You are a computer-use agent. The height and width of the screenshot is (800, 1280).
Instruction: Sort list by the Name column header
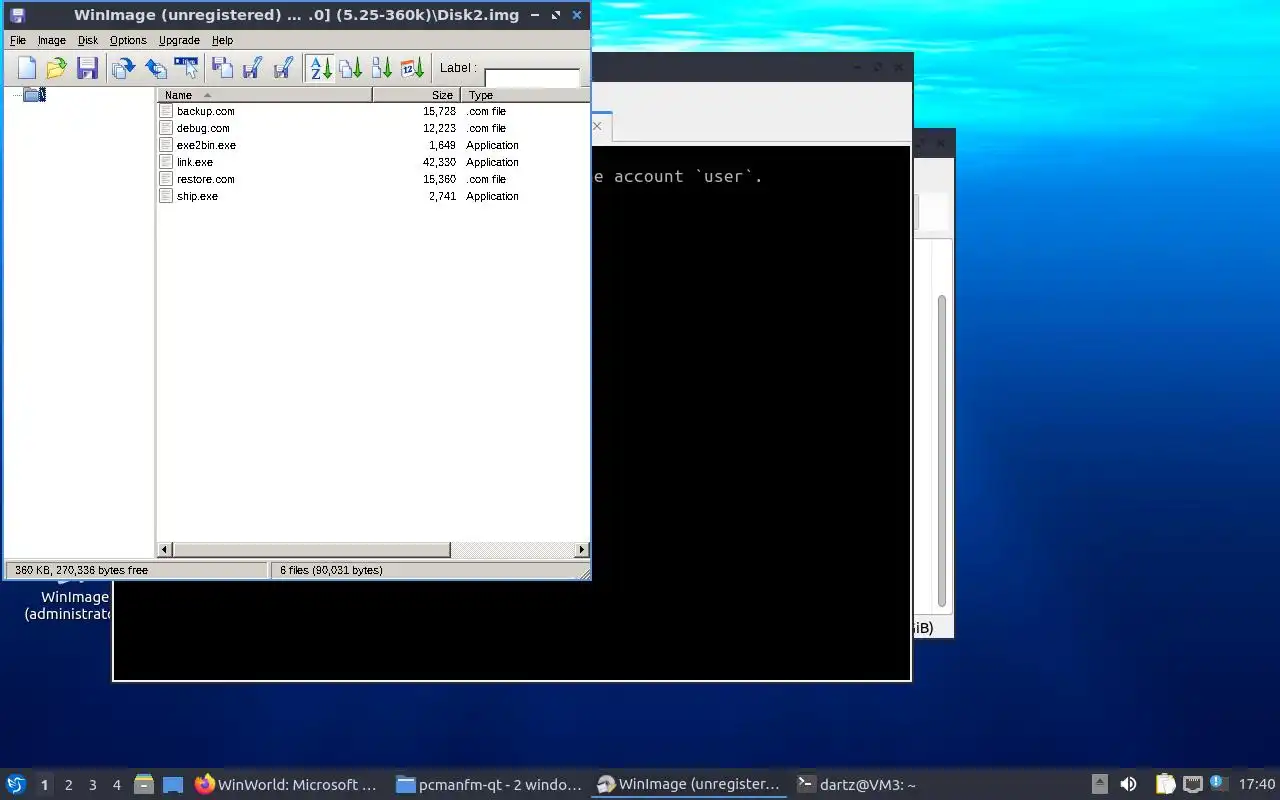(265, 95)
